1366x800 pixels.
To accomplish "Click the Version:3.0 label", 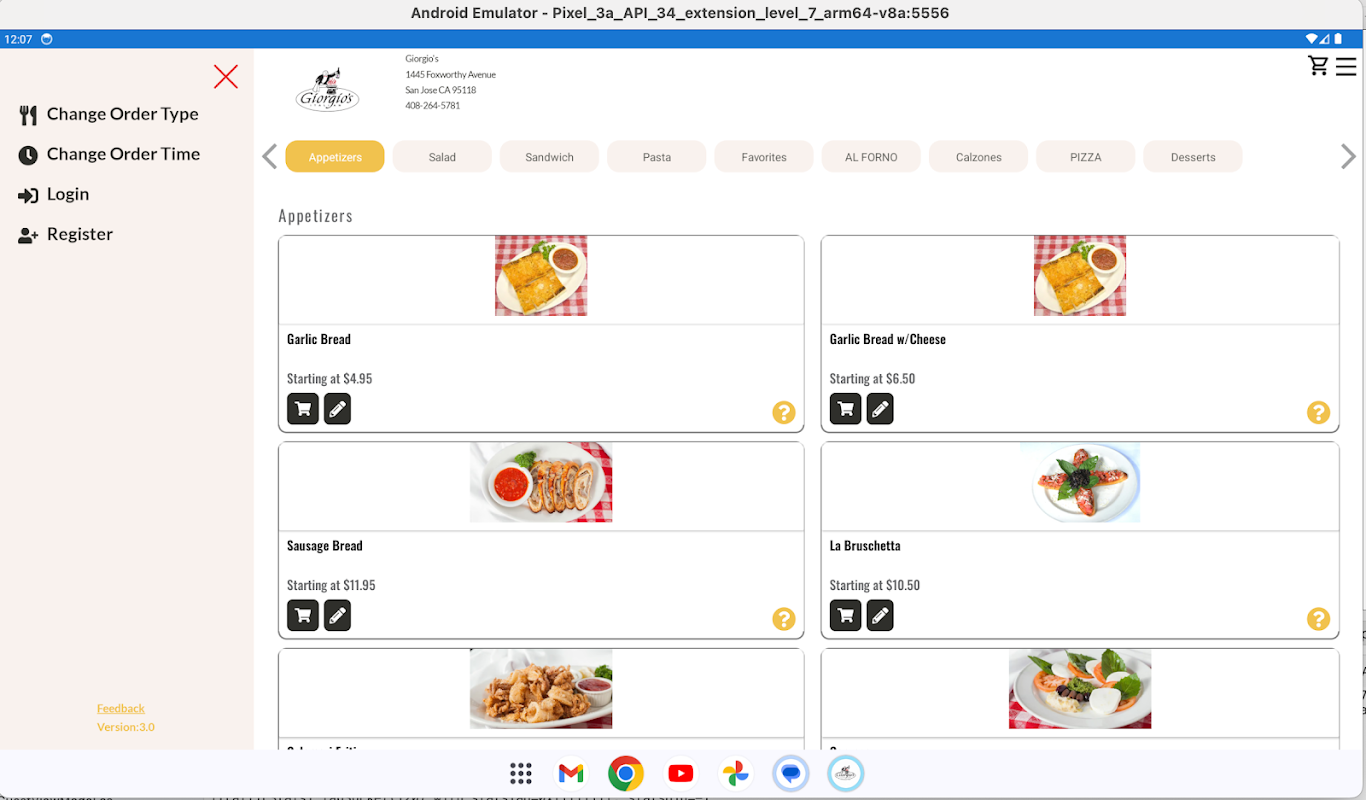I will click(x=126, y=727).
